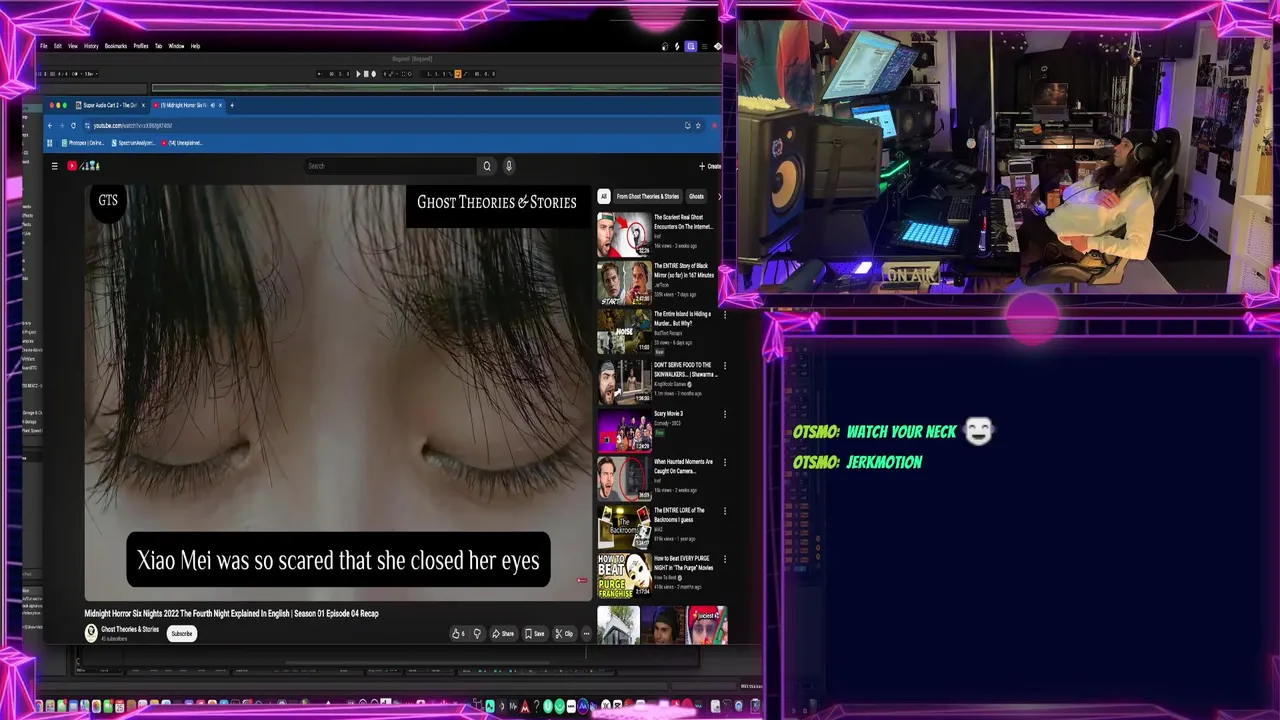Mute audio on the Midnight Horror tab
This screenshot has height=720, width=1280.
tap(212, 105)
